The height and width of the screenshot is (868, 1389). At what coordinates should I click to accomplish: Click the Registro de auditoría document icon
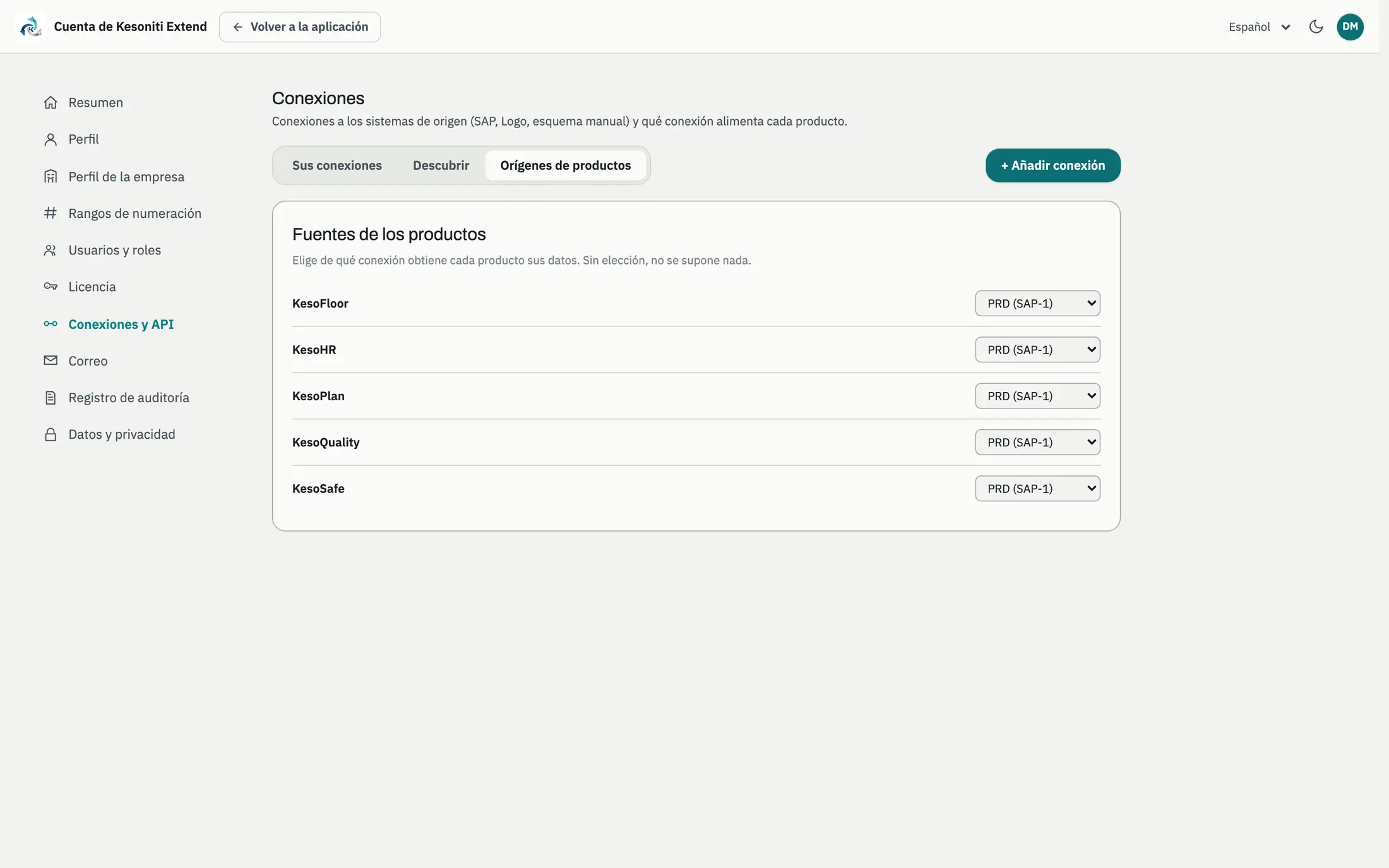(x=51, y=398)
